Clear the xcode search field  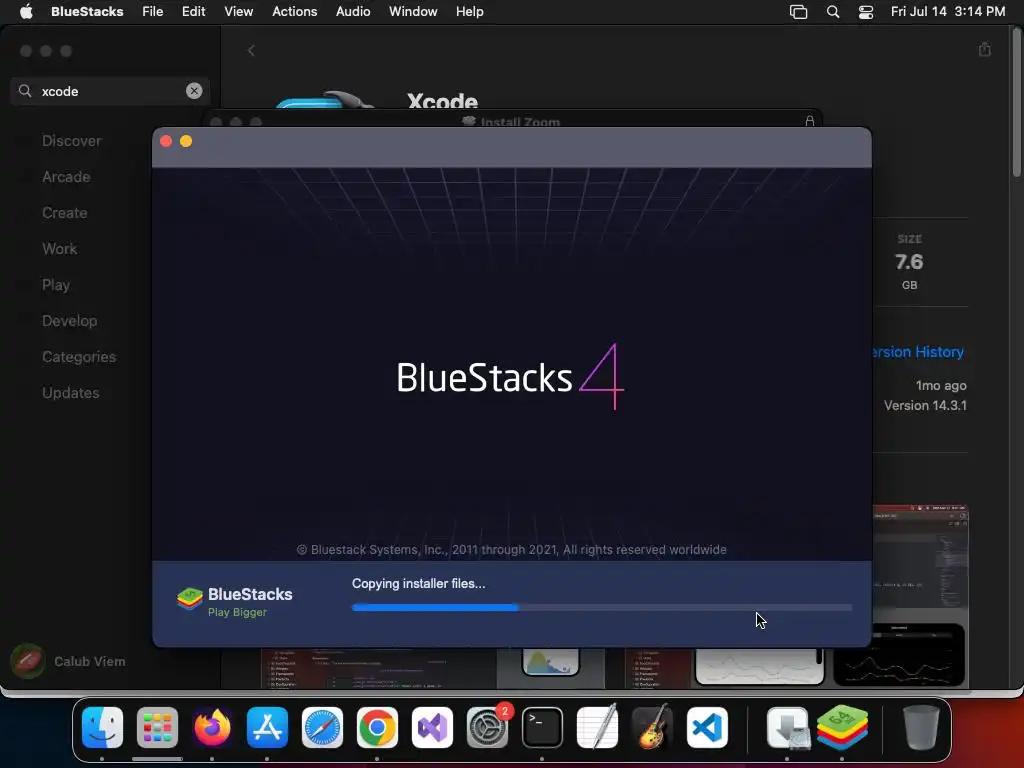(194, 91)
